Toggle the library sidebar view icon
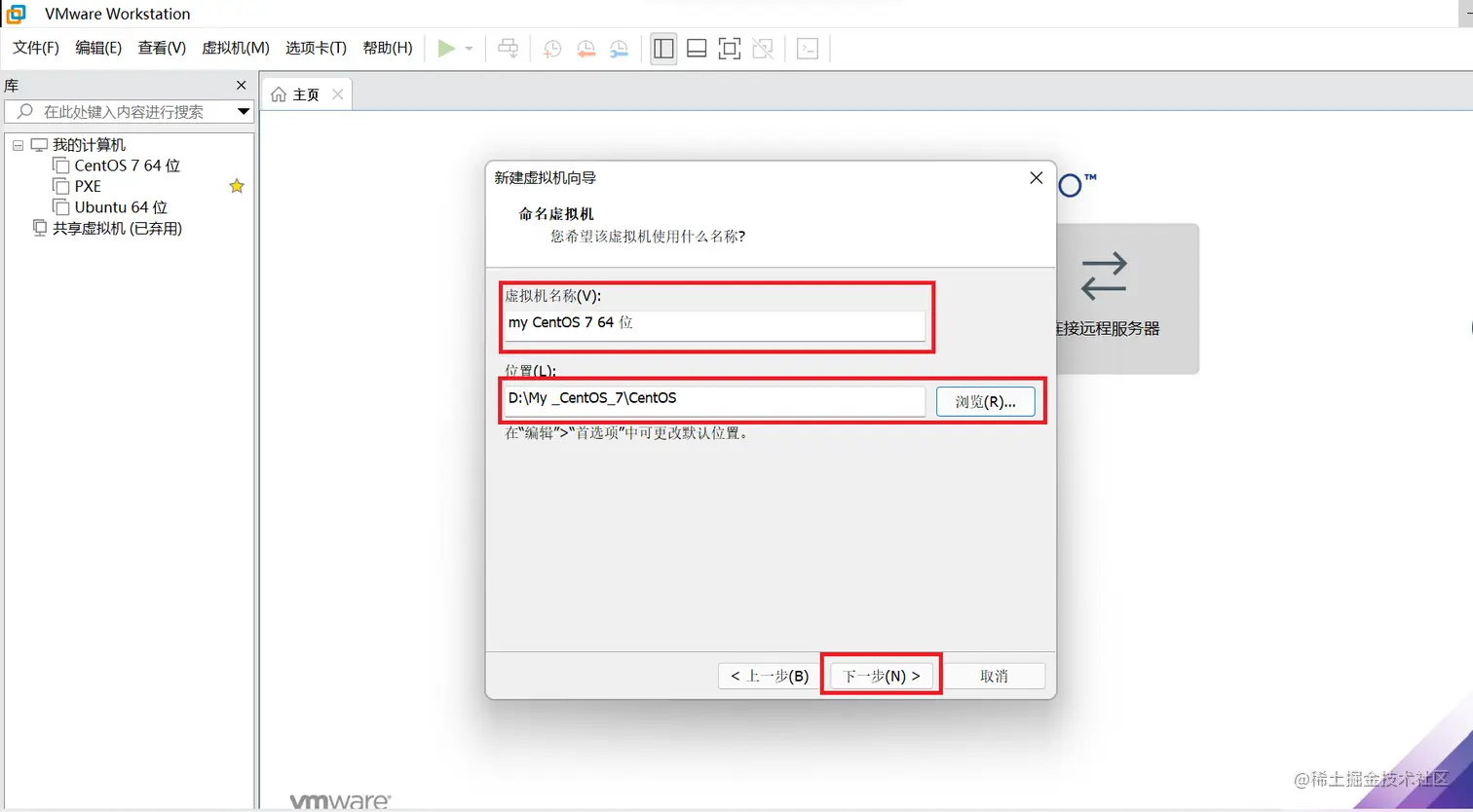Image resolution: width=1473 pixels, height=812 pixels. coord(663,48)
